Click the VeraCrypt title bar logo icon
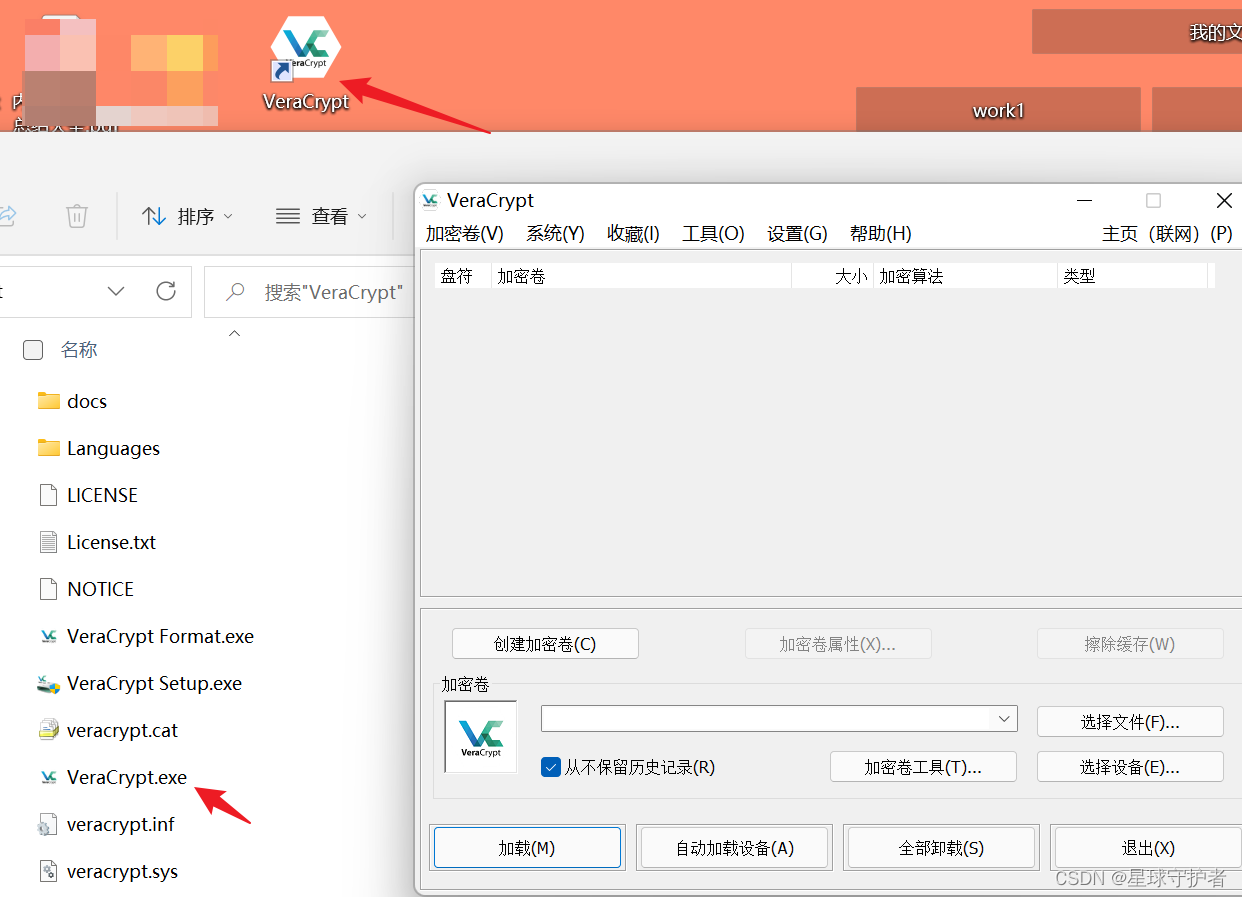 tap(430, 200)
